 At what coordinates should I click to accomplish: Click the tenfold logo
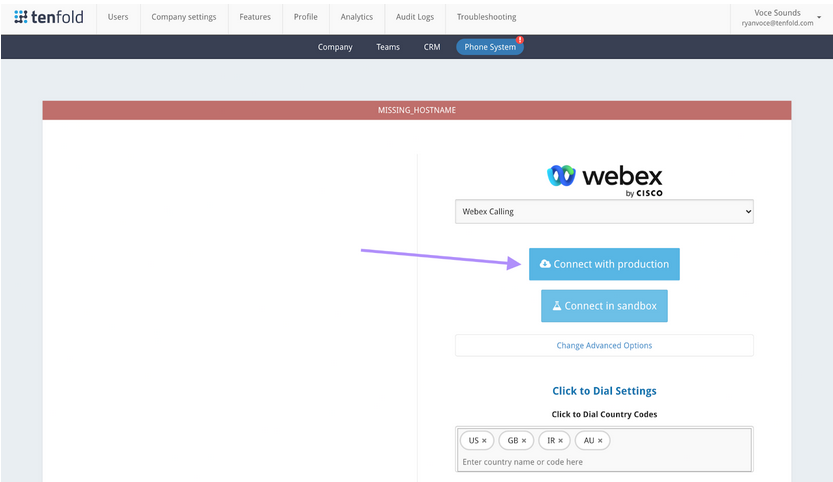click(x=49, y=17)
